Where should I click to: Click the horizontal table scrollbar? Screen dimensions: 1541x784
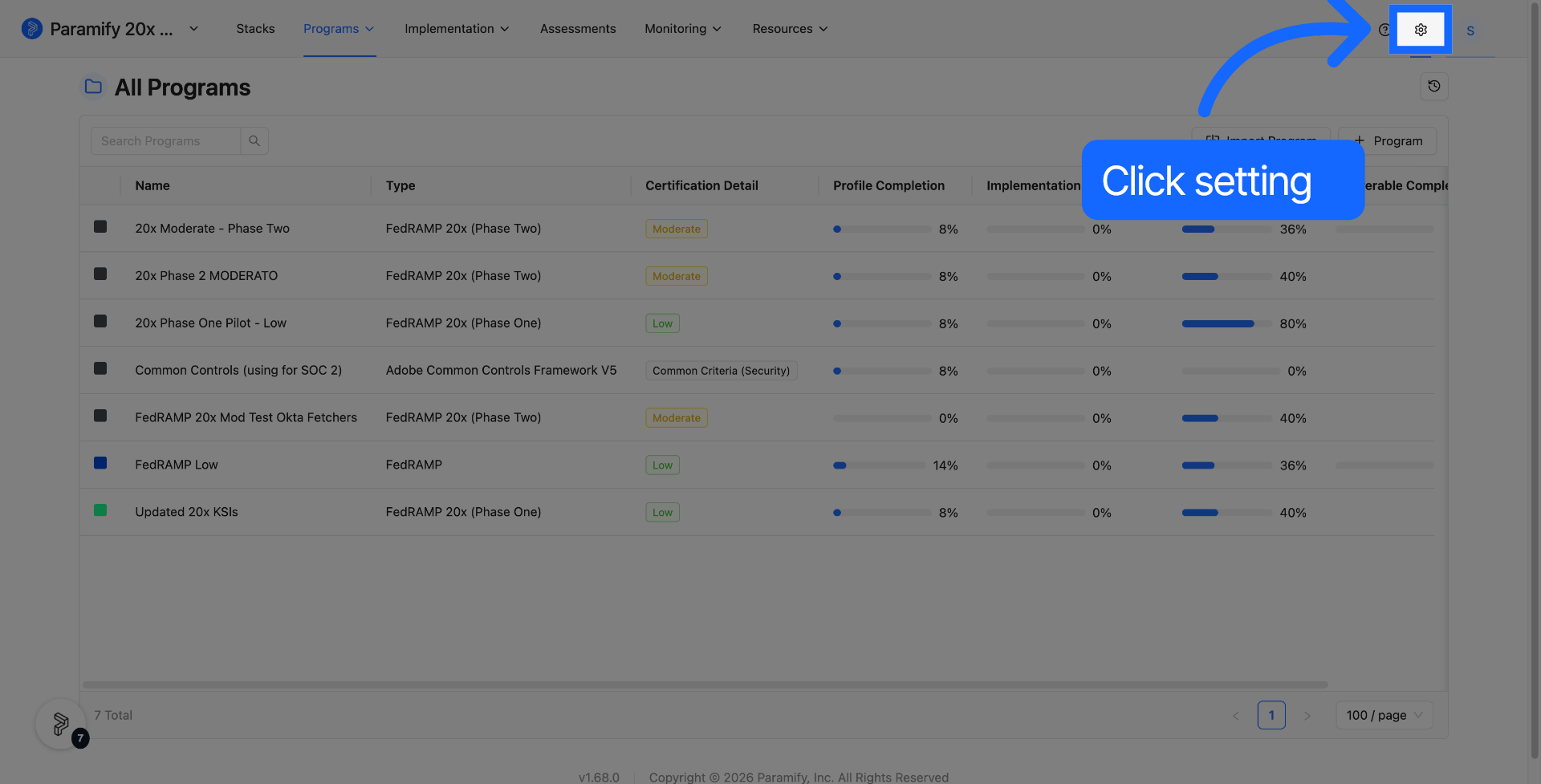[x=705, y=684]
